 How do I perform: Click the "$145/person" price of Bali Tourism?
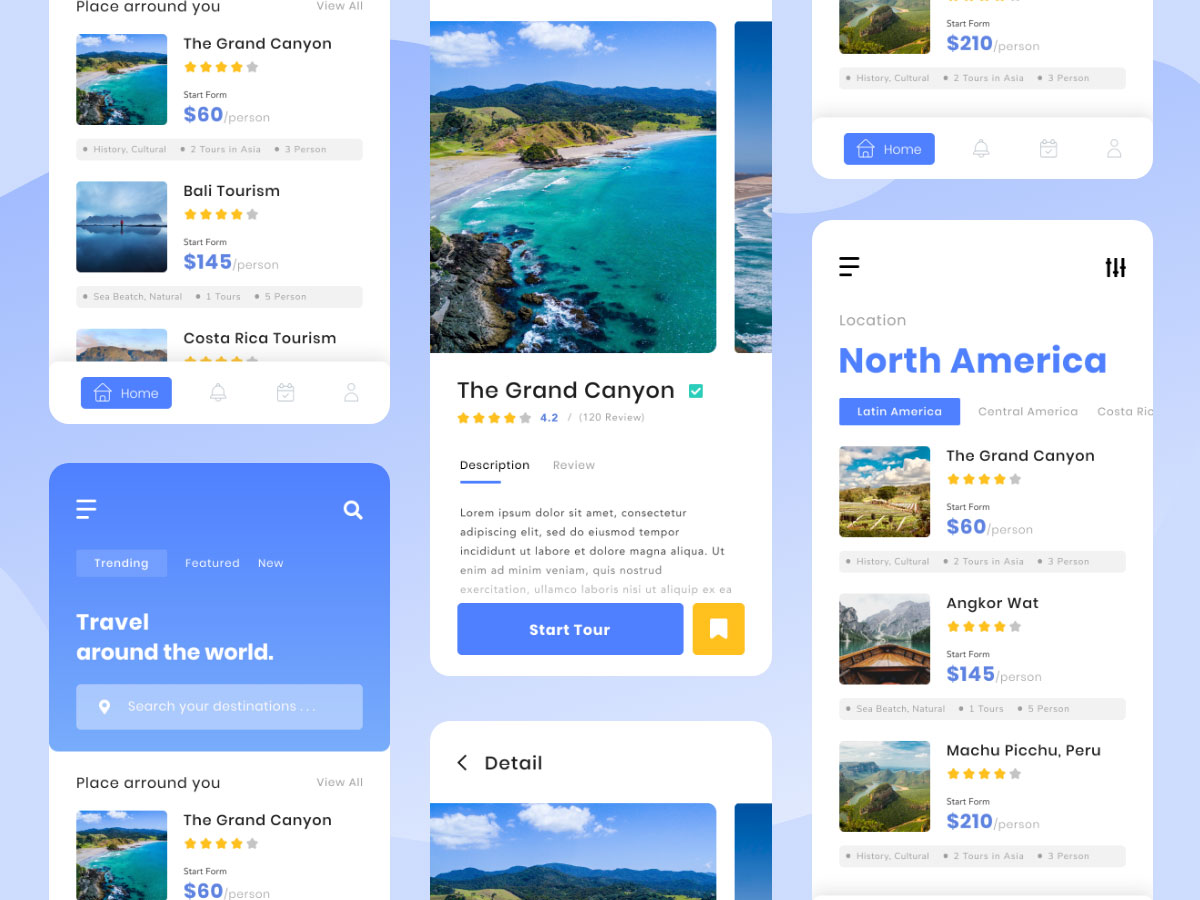click(231, 262)
